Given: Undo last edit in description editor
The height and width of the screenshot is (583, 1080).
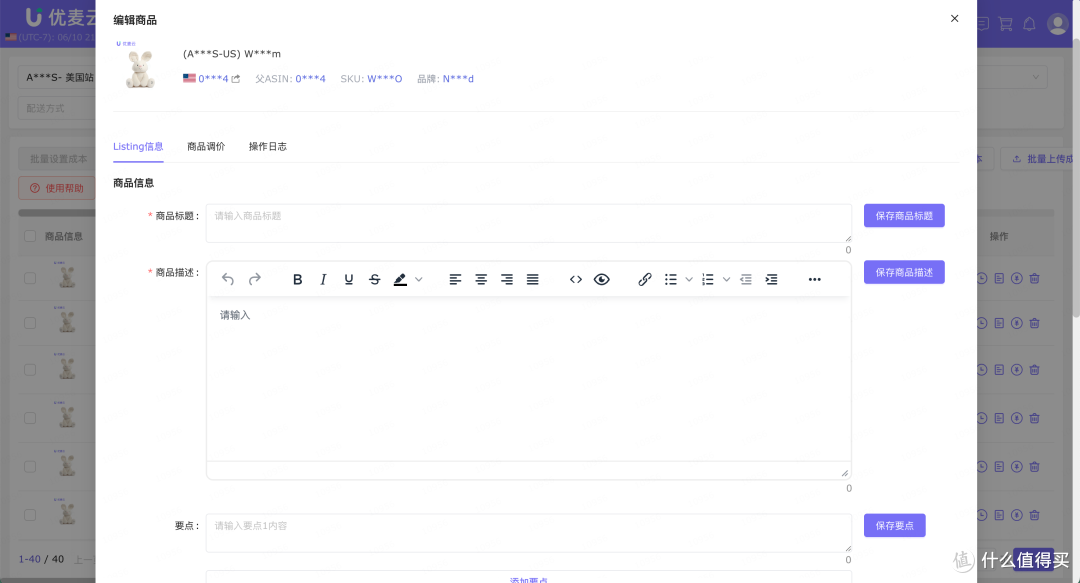Looking at the screenshot, I should pyautogui.click(x=228, y=279).
